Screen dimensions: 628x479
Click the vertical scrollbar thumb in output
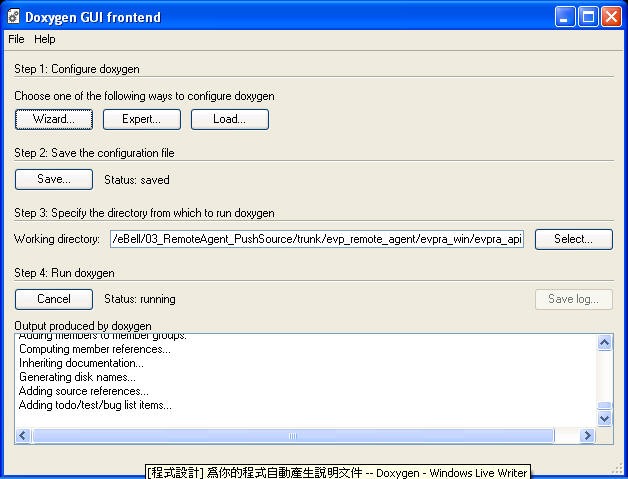[604, 406]
